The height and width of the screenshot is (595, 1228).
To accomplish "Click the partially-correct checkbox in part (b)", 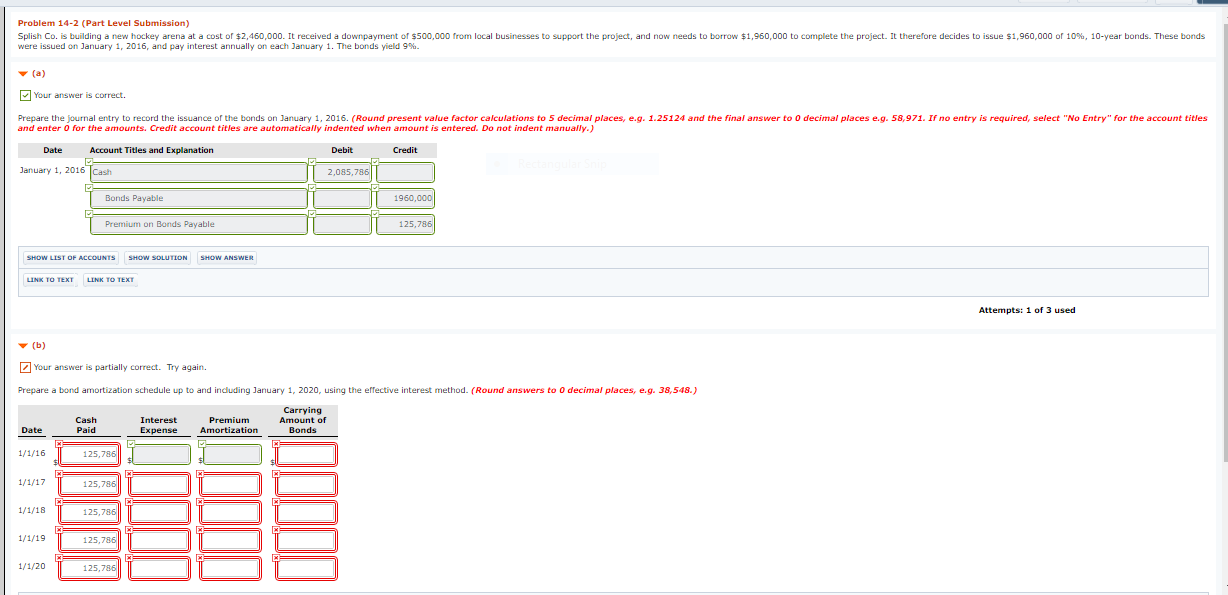I will pos(25,367).
